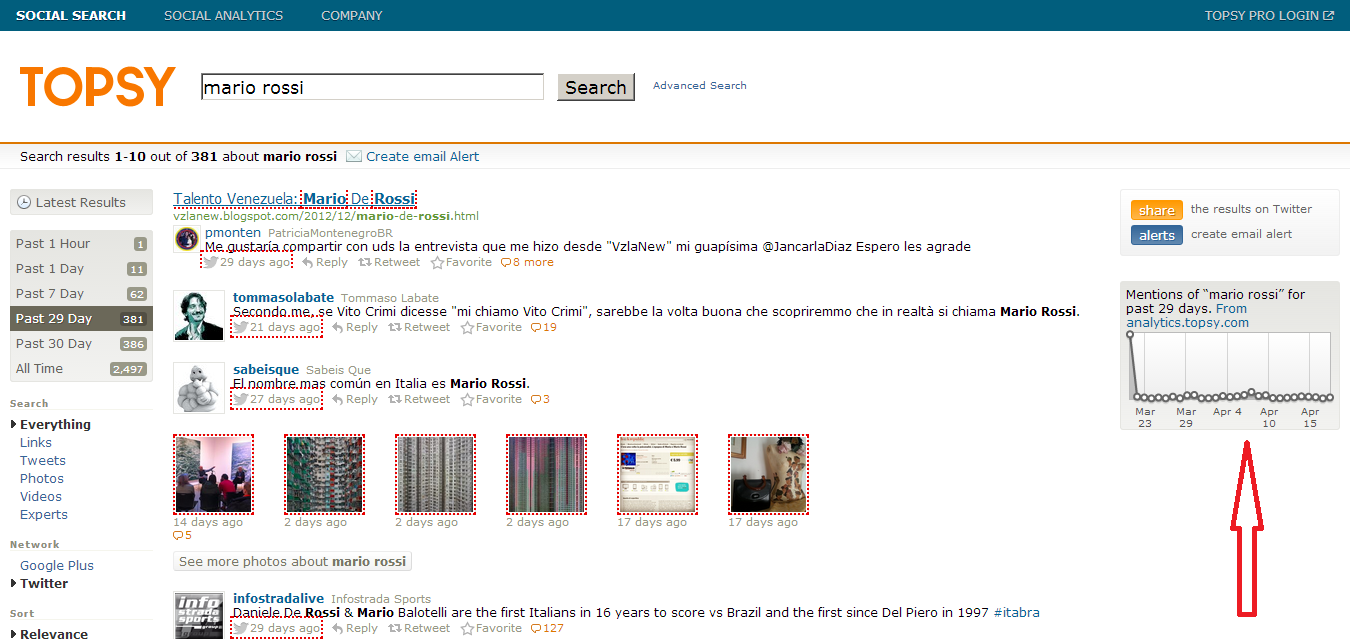This screenshot has height=639, width=1350.
Task: View the 3 comments on sabeisque's tweet
Action: coord(540,399)
